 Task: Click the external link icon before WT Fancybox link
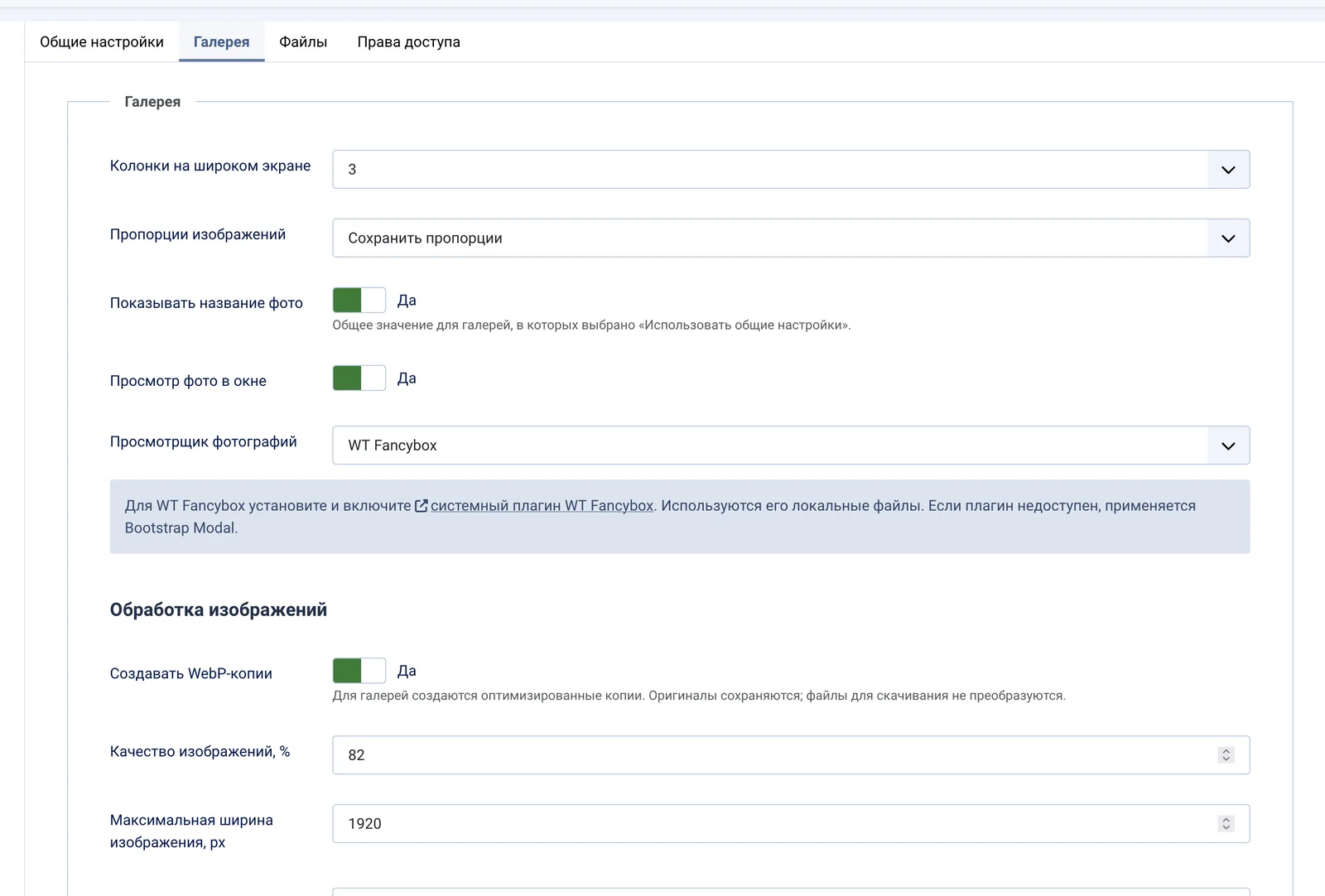421,506
